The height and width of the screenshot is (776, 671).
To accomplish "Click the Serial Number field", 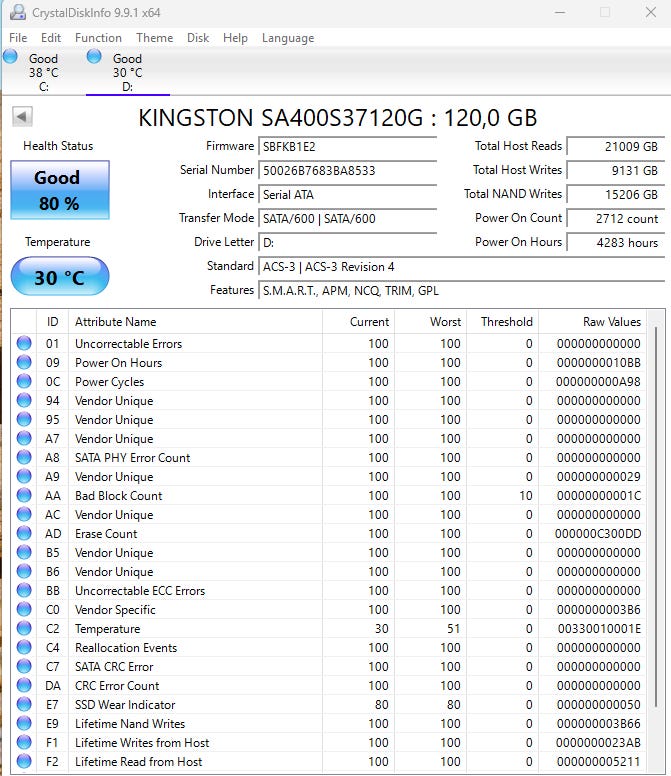I will point(347,171).
